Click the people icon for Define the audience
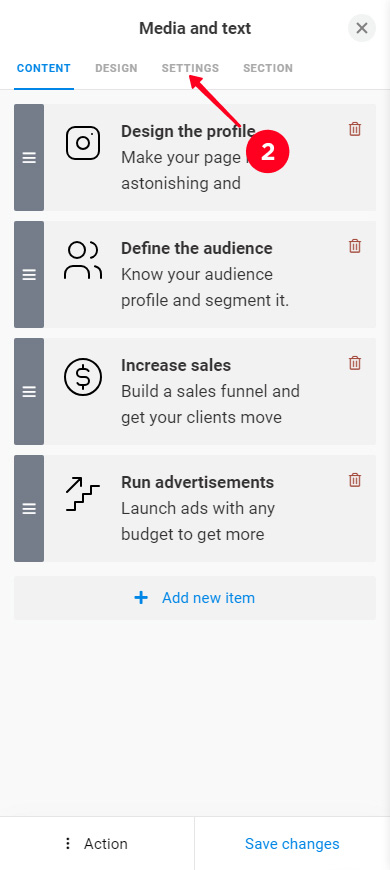This screenshot has width=390, height=870. [x=83, y=260]
